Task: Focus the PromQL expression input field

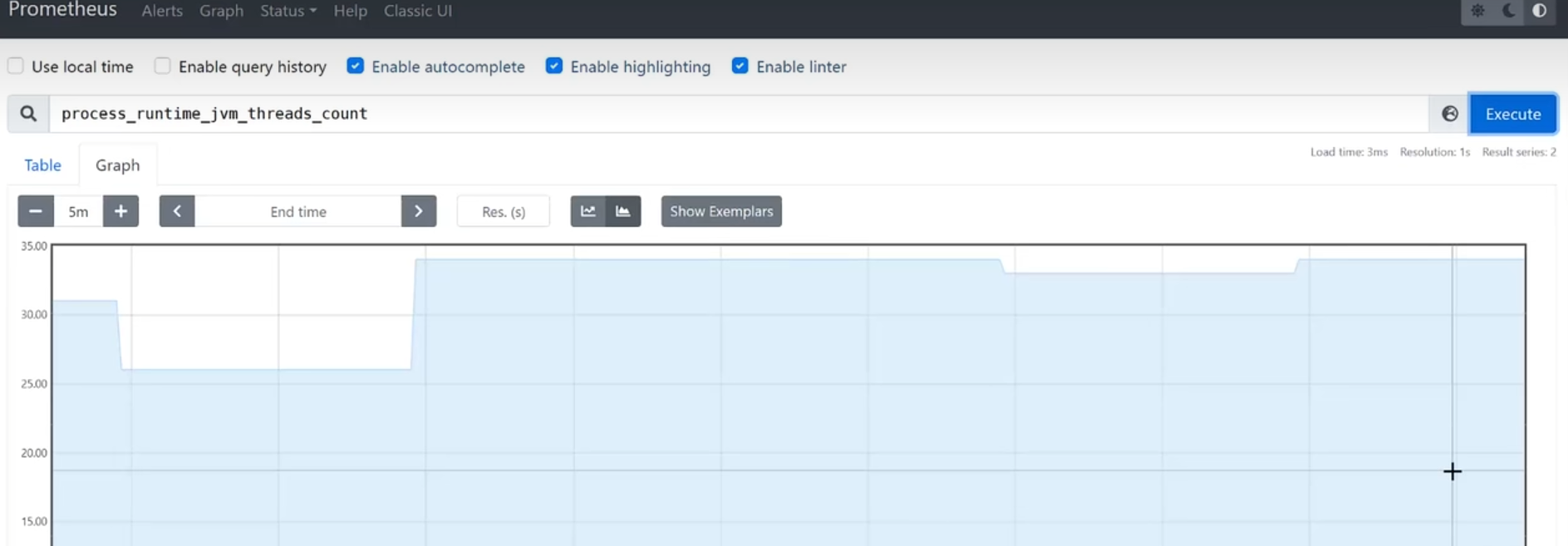Action: click(740, 114)
